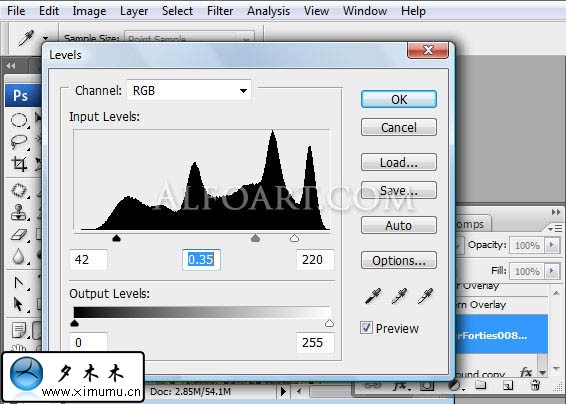Click the OK button in Levels

pyautogui.click(x=399, y=99)
